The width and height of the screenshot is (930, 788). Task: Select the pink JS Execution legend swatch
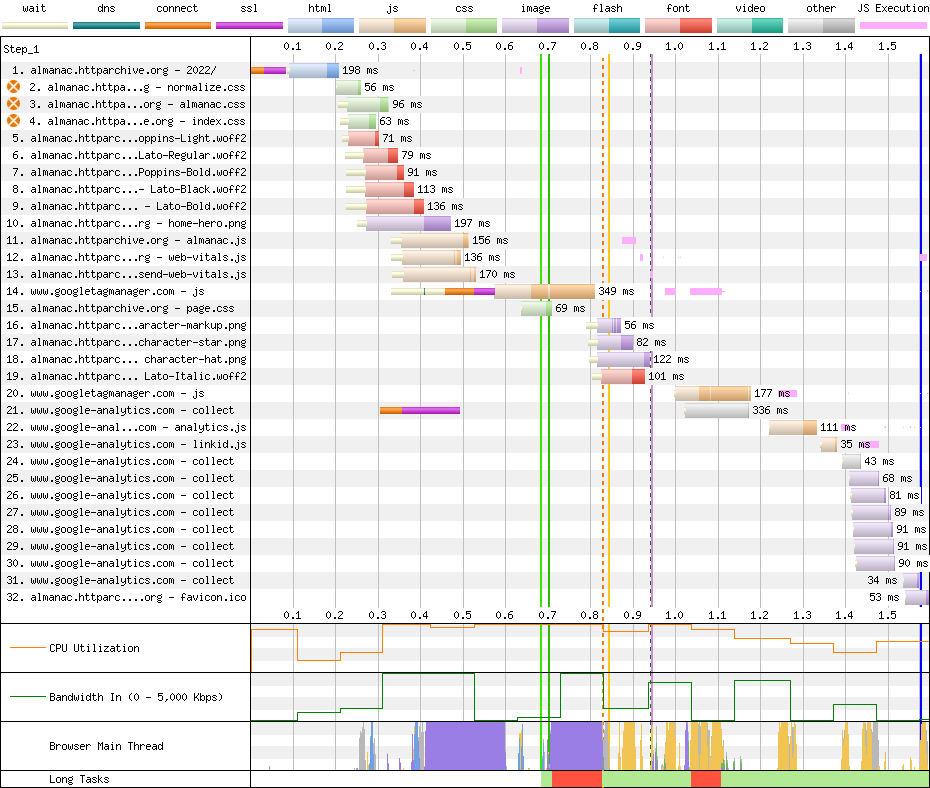[892, 24]
